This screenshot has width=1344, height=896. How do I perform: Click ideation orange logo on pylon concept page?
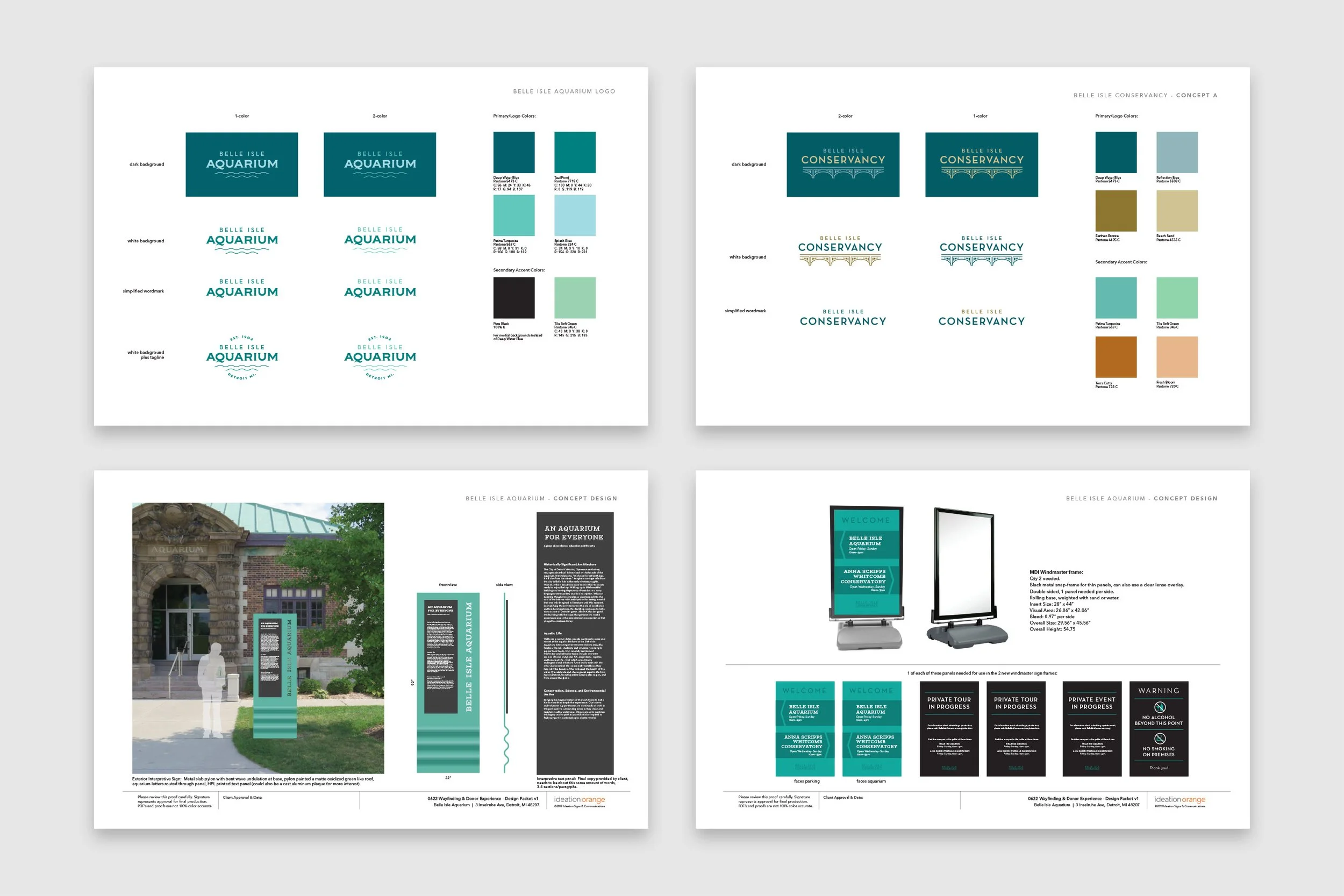tap(580, 800)
